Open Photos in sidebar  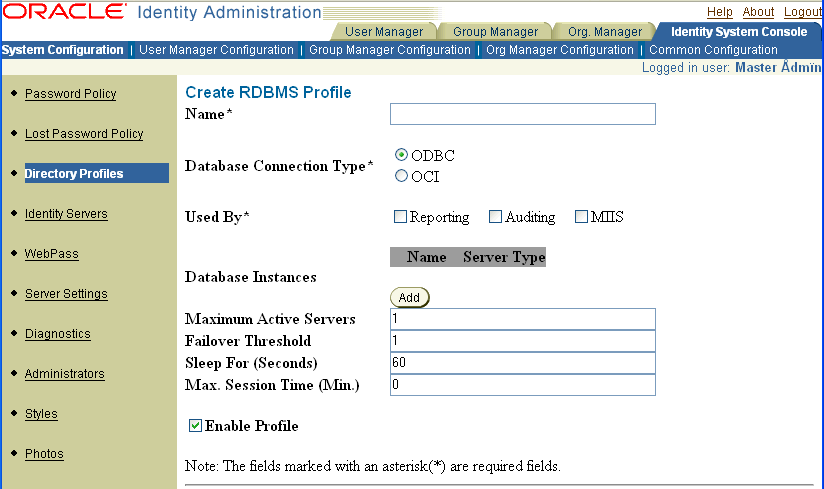point(44,453)
